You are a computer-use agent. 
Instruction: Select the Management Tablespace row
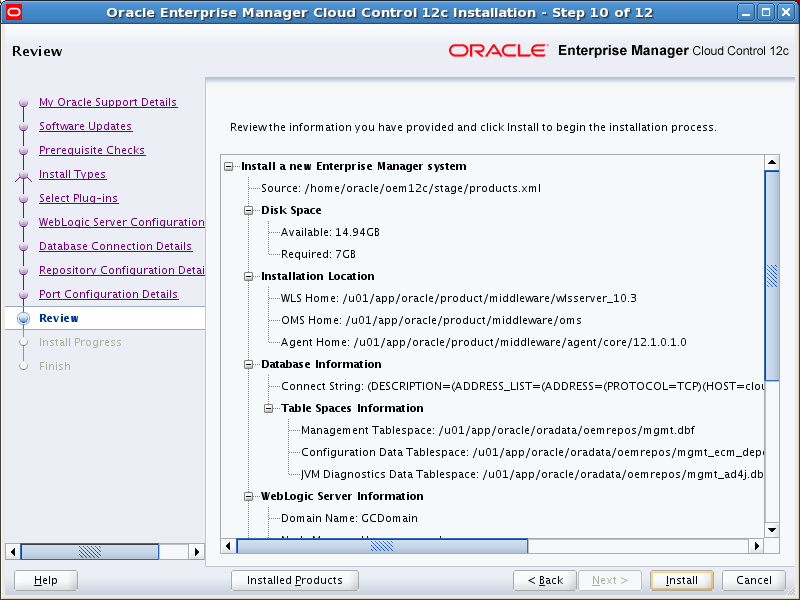[x=498, y=430]
